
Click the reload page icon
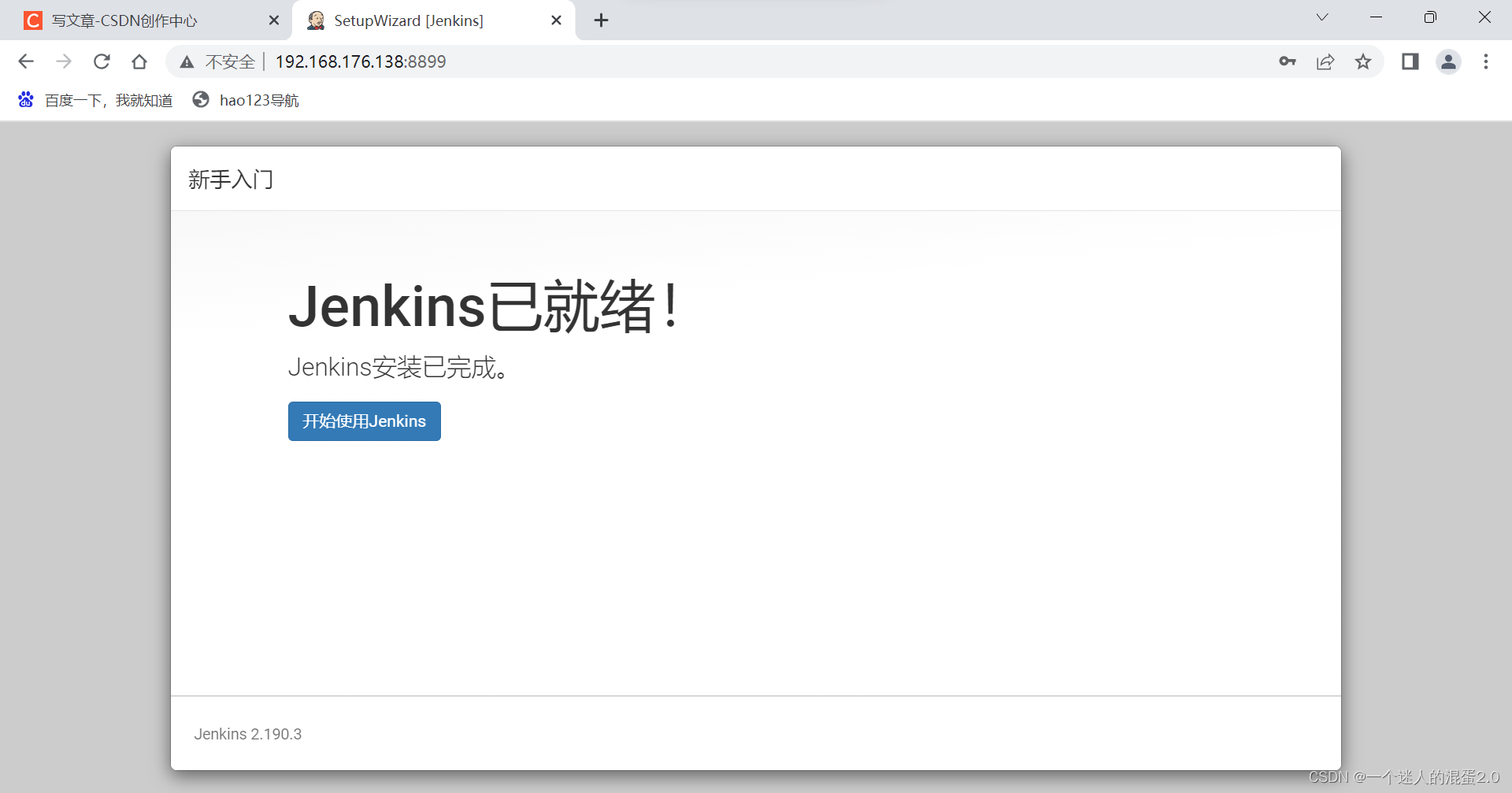(102, 61)
